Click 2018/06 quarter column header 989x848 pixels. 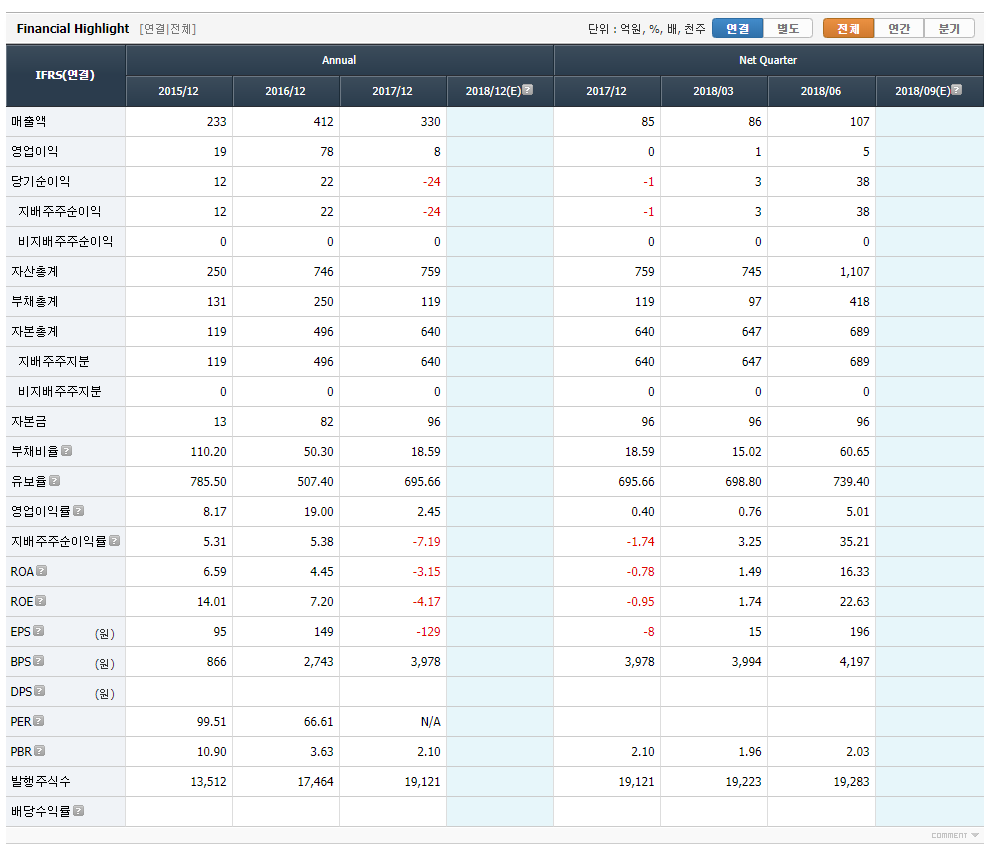(x=821, y=91)
